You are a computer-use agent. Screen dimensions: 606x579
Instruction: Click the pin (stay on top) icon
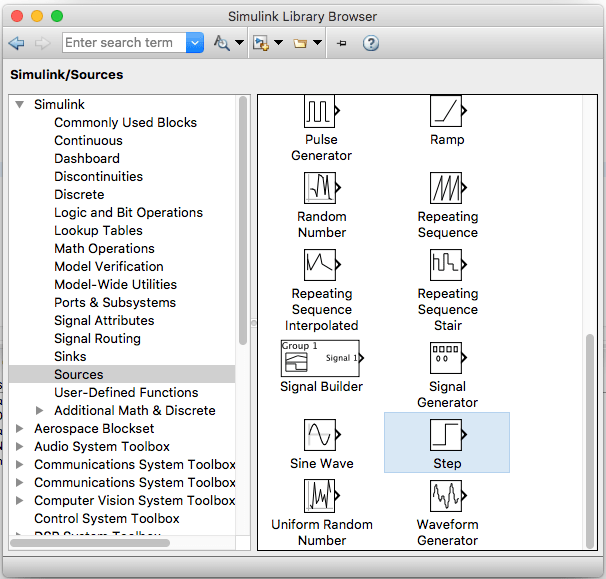point(341,43)
